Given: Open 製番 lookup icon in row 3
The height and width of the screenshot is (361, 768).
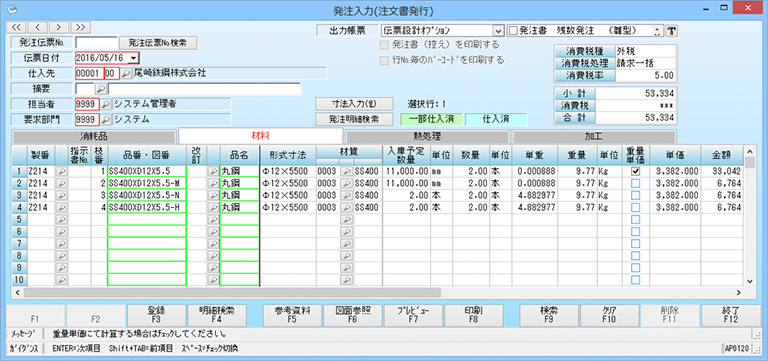Looking at the screenshot, I should 62,195.
